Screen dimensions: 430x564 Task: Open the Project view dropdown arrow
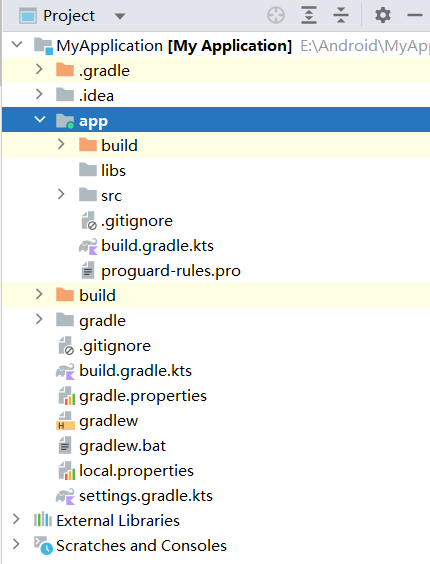(x=119, y=16)
